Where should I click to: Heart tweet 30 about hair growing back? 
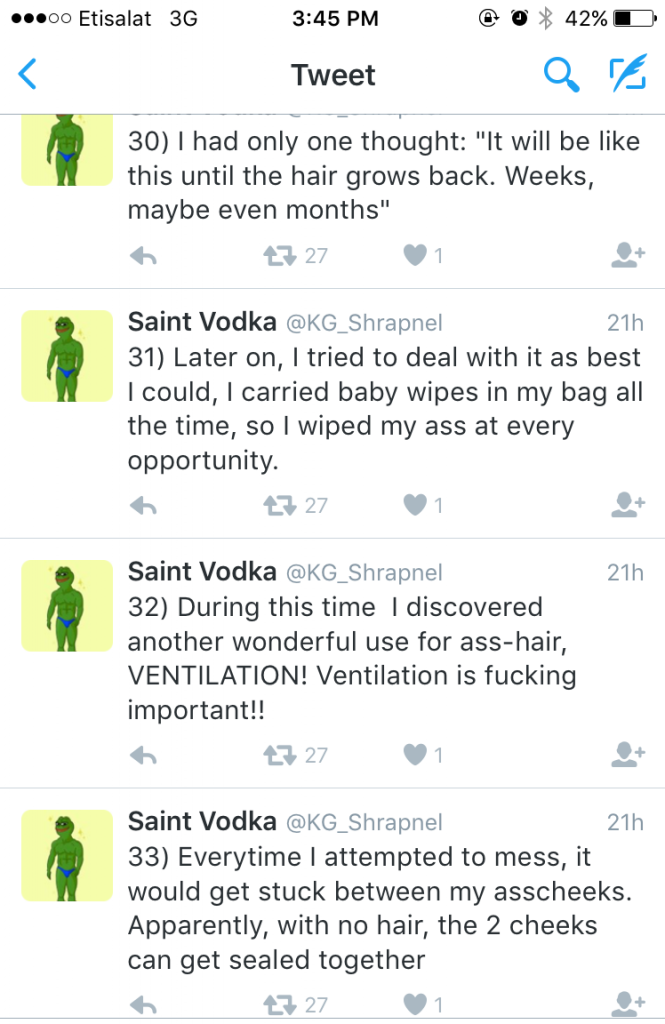(414, 257)
